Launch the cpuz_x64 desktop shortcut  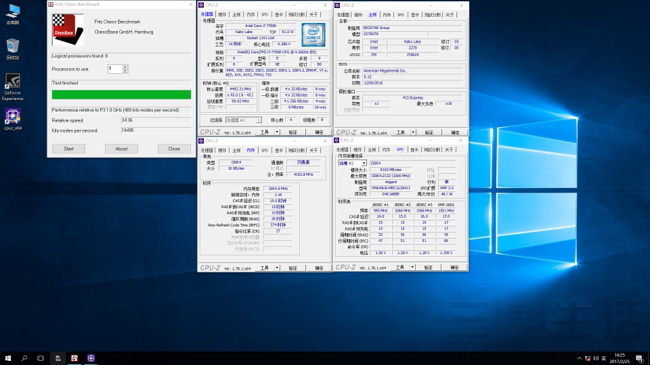tap(13, 119)
